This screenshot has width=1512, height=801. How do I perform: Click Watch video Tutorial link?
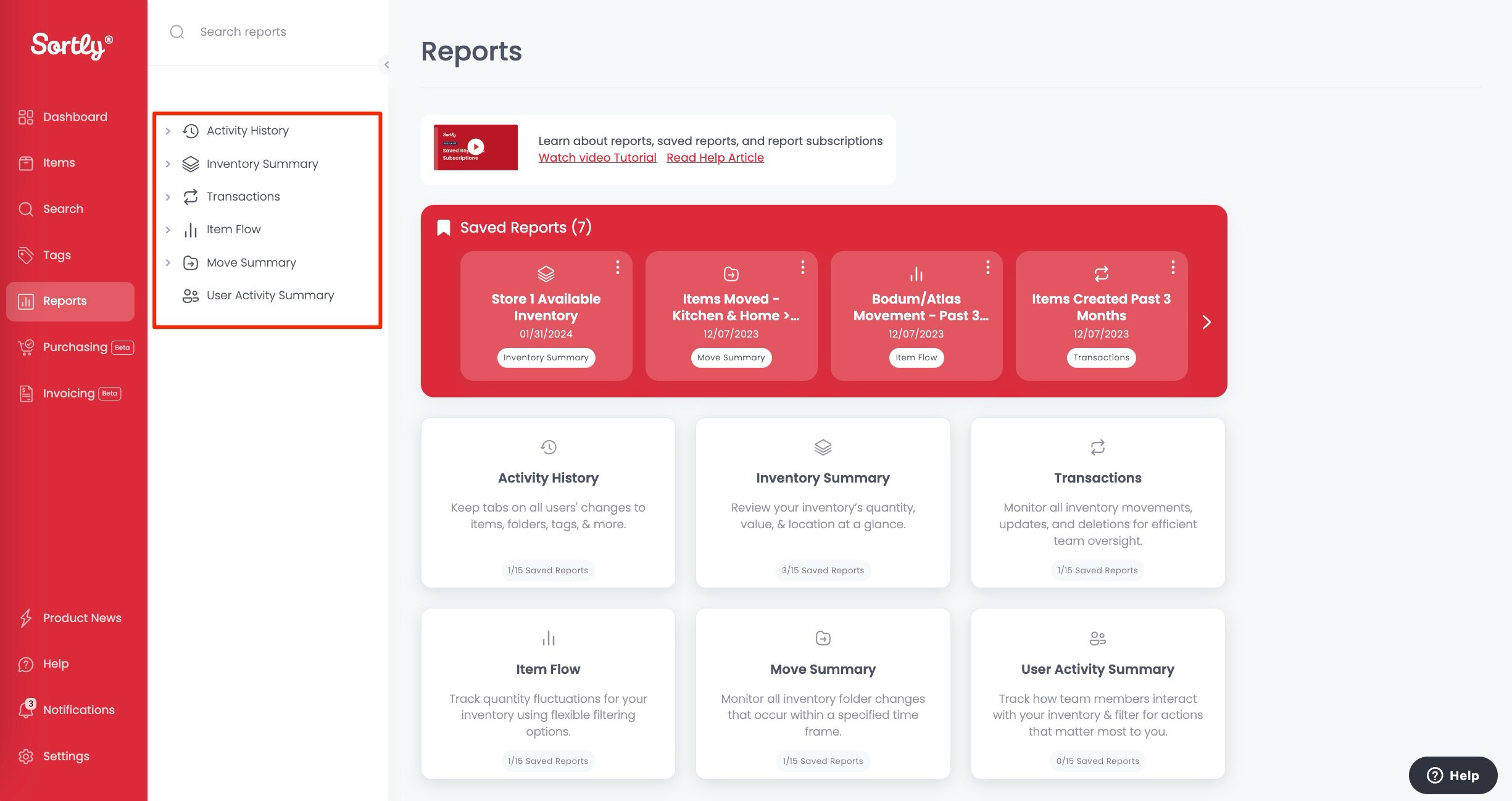pos(597,158)
